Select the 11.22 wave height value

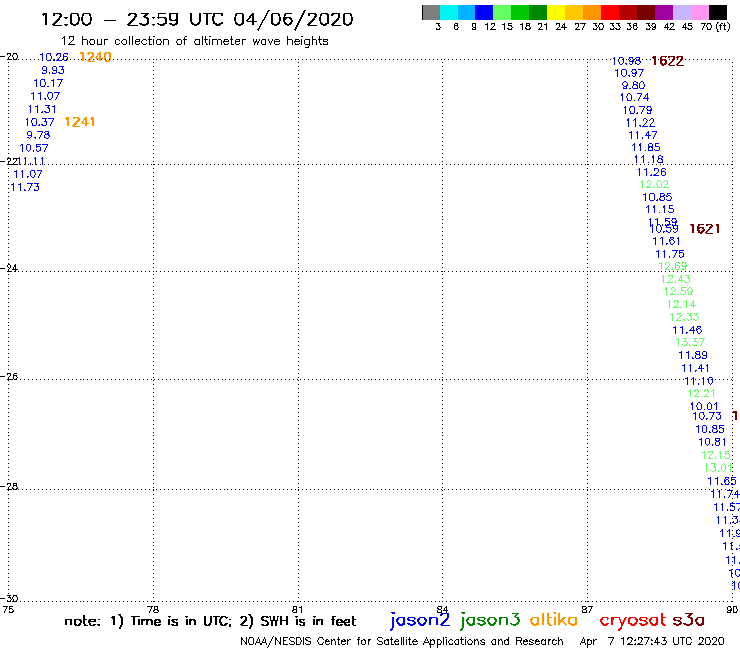point(640,123)
